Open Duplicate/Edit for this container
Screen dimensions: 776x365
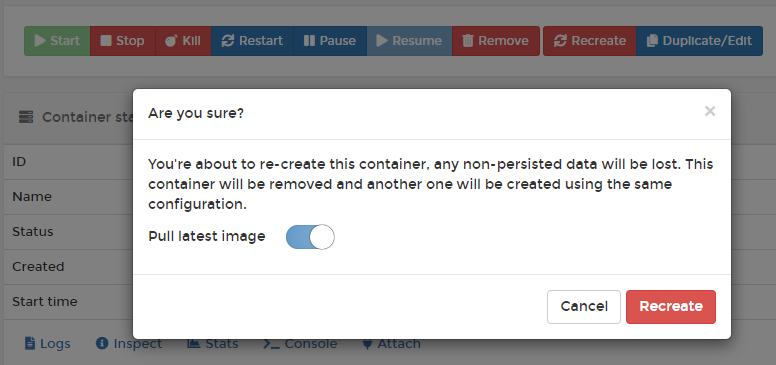click(x=699, y=41)
